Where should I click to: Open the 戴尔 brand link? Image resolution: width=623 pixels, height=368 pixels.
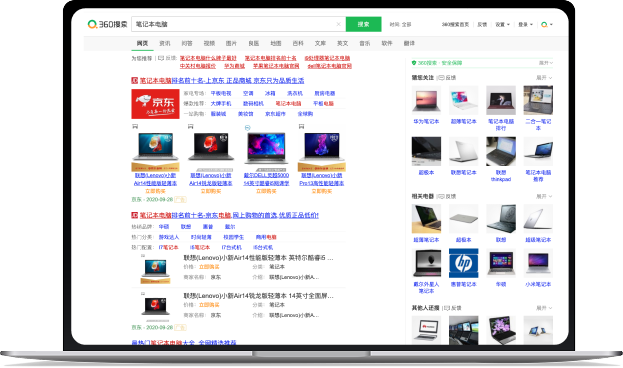(x=230, y=227)
